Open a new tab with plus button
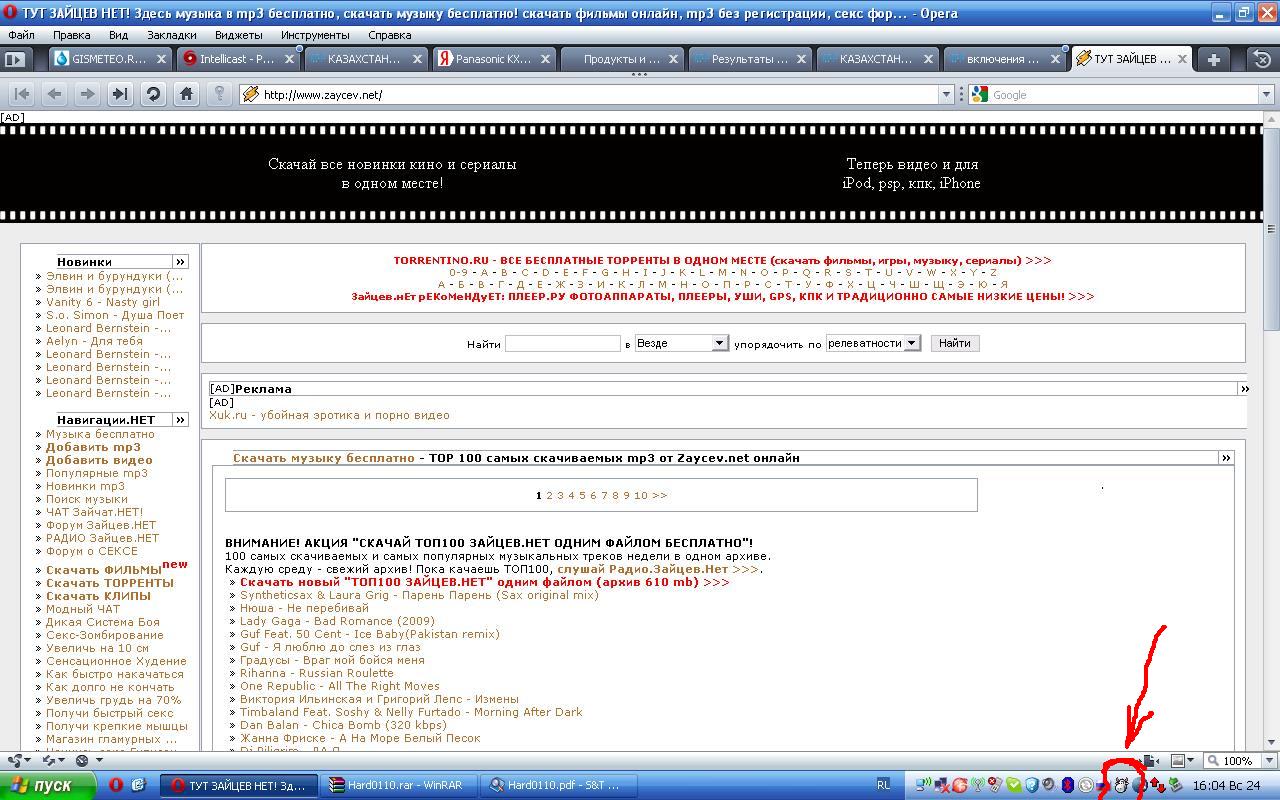1280x800 pixels. [x=1213, y=59]
